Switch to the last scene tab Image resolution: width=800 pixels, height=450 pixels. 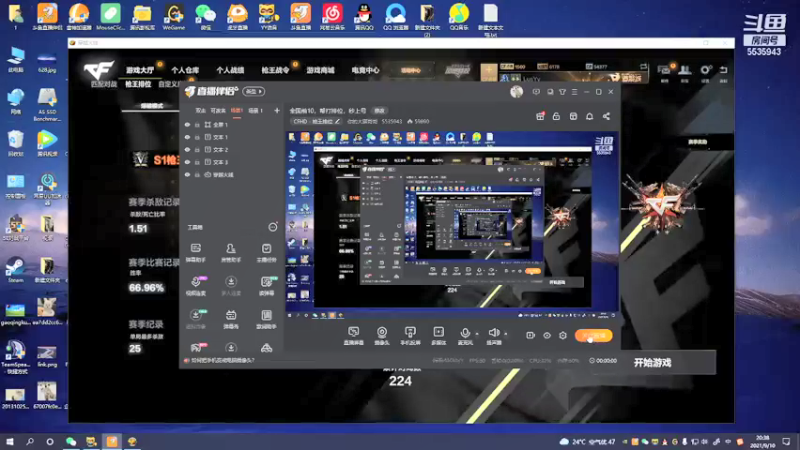coord(255,110)
